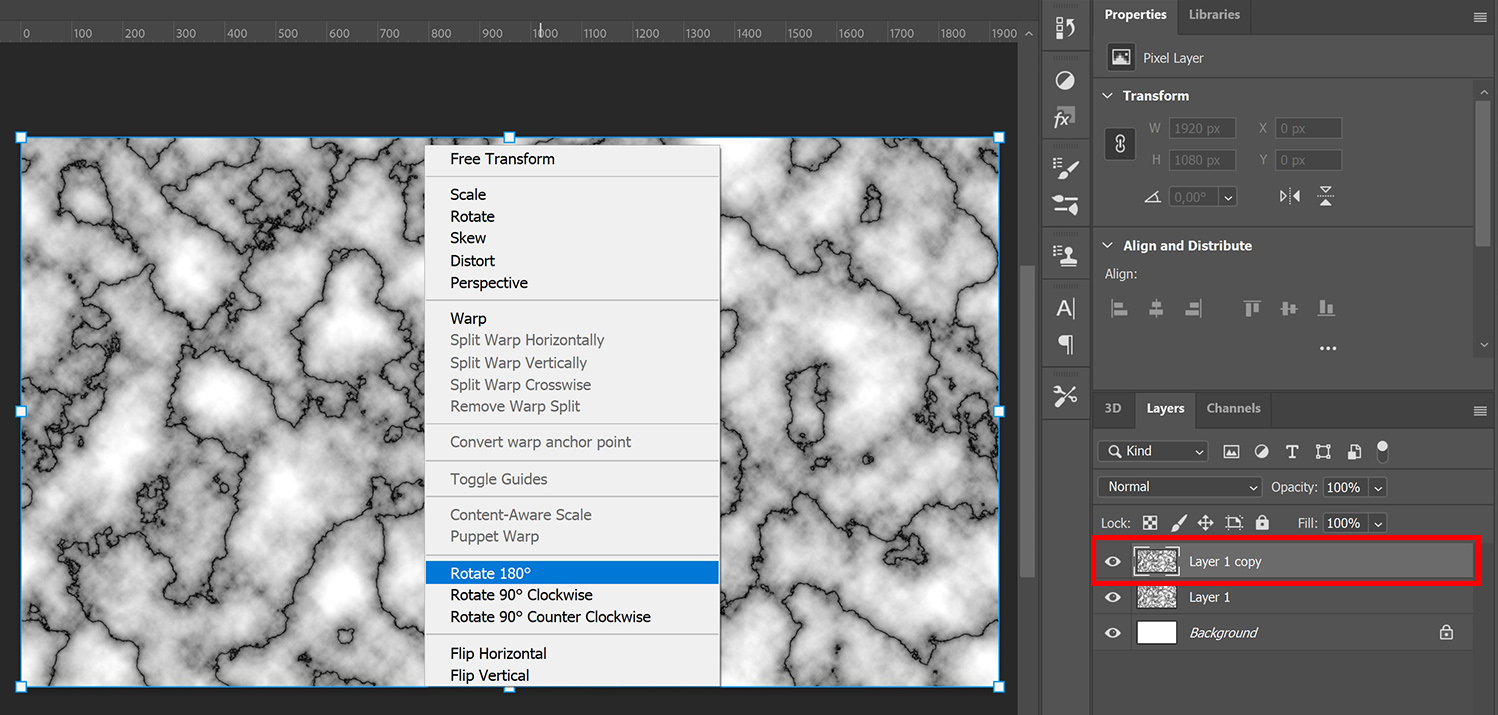Filter layers by type layers
Screen dimensions: 1498x715
pos(1292,451)
